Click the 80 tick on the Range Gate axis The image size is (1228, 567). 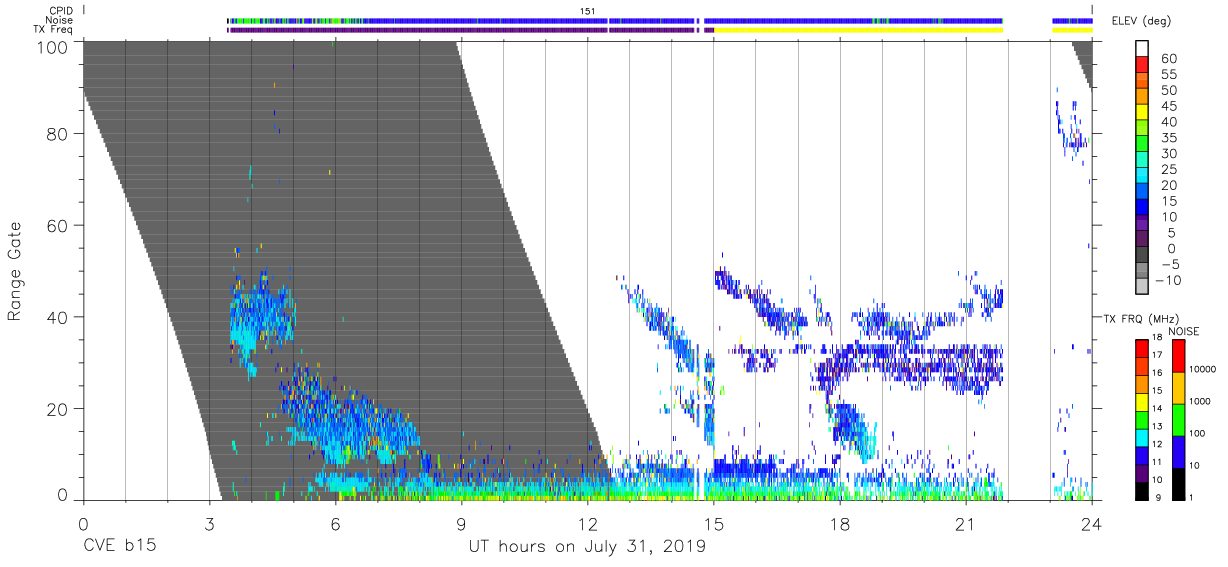tap(58, 135)
